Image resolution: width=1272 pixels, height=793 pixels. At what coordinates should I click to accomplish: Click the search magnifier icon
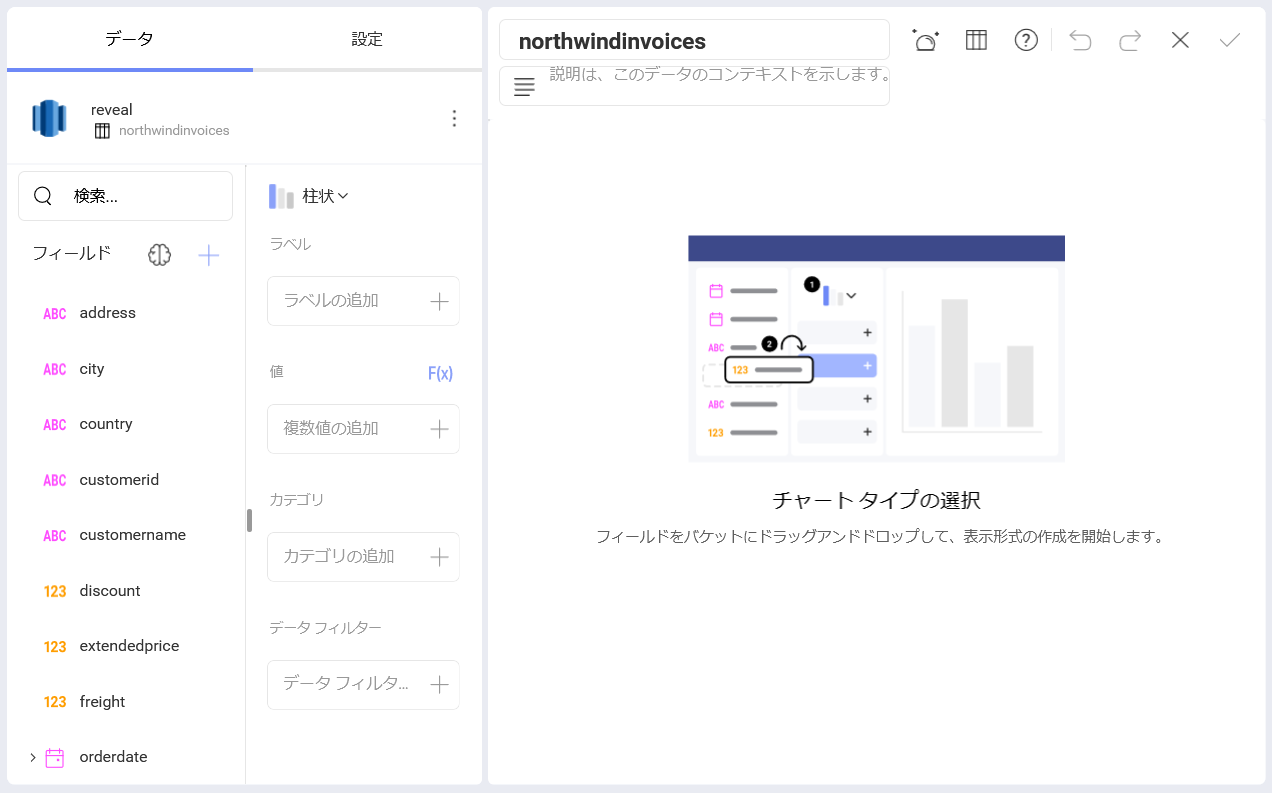point(43,196)
